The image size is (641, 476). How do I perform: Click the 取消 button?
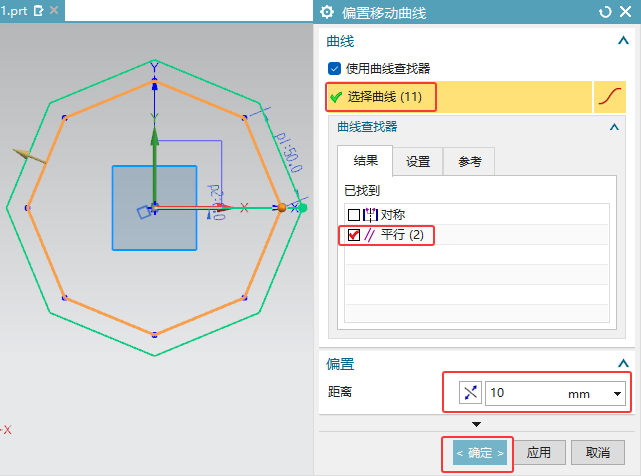point(598,453)
